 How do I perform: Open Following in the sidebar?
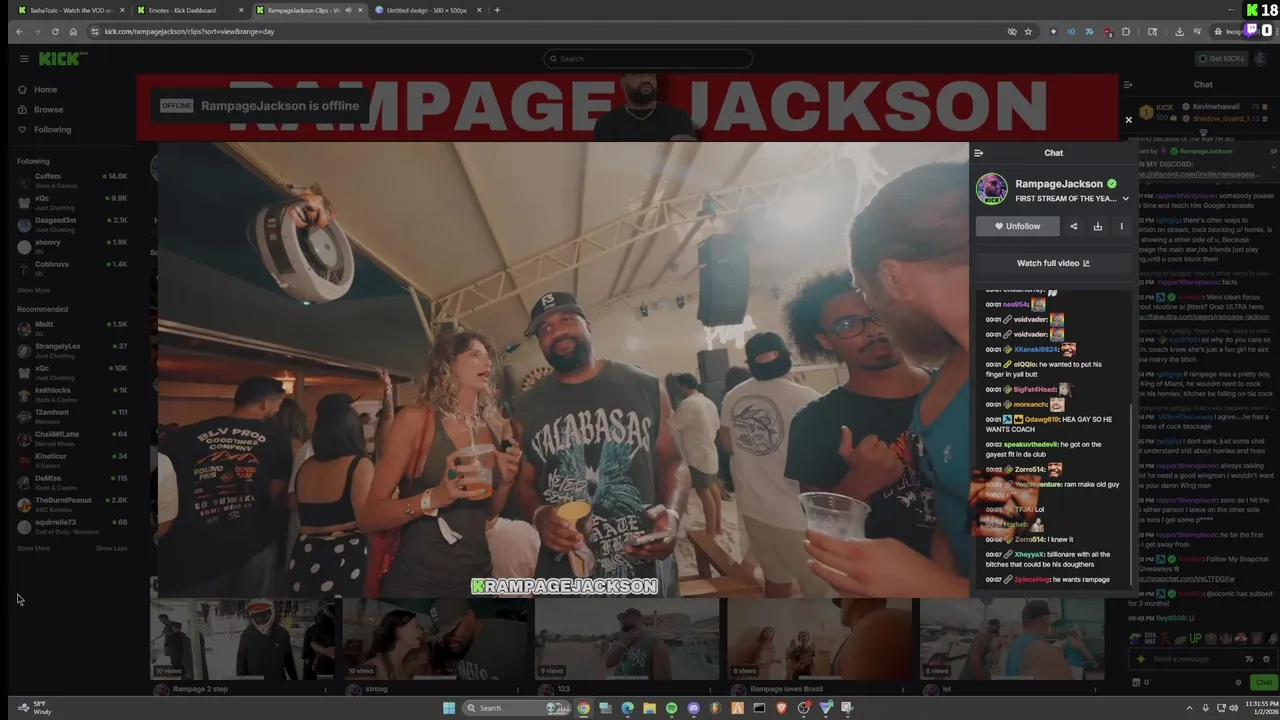point(52,130)
